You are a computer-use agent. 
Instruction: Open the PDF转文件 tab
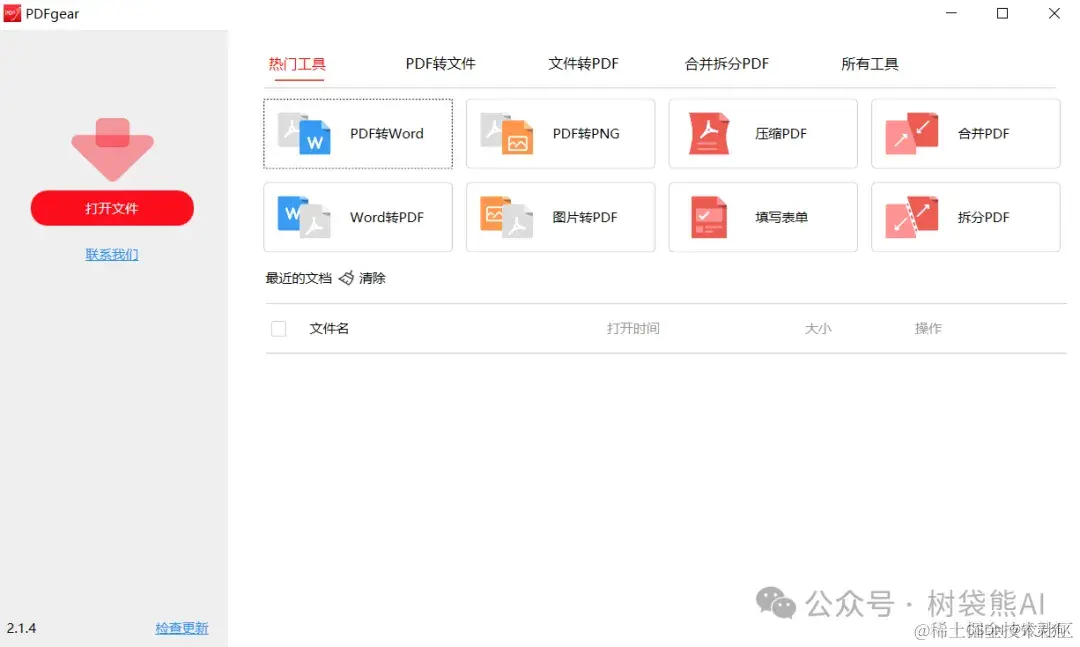[438, 63]
